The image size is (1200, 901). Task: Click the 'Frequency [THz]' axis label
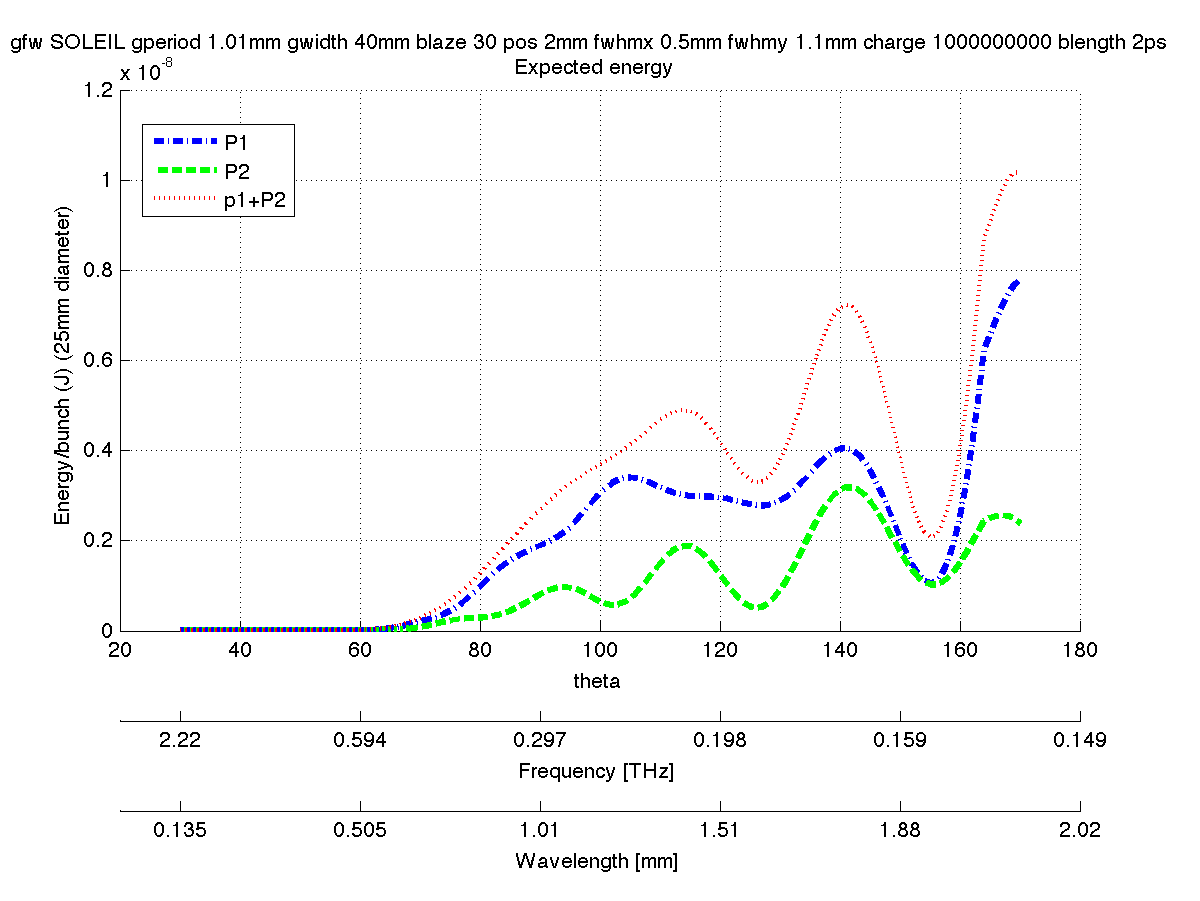point(596,771)
